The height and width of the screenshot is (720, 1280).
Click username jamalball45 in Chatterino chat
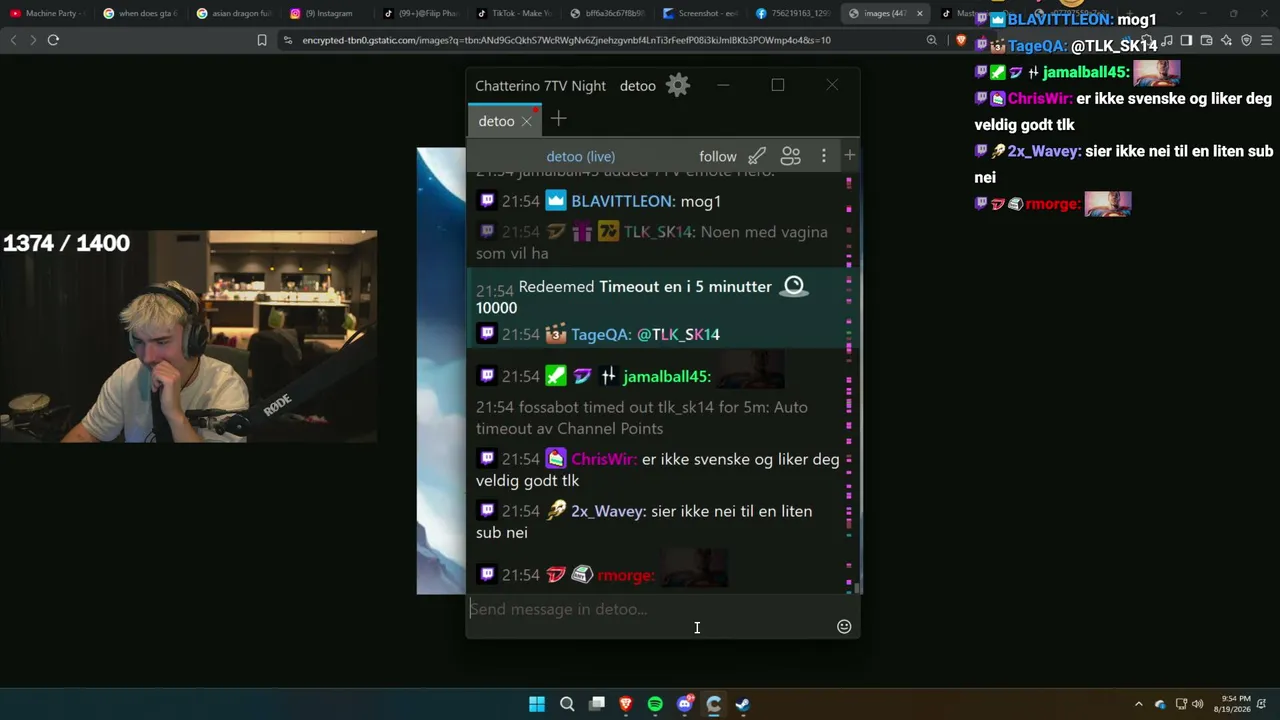[666, 377]
